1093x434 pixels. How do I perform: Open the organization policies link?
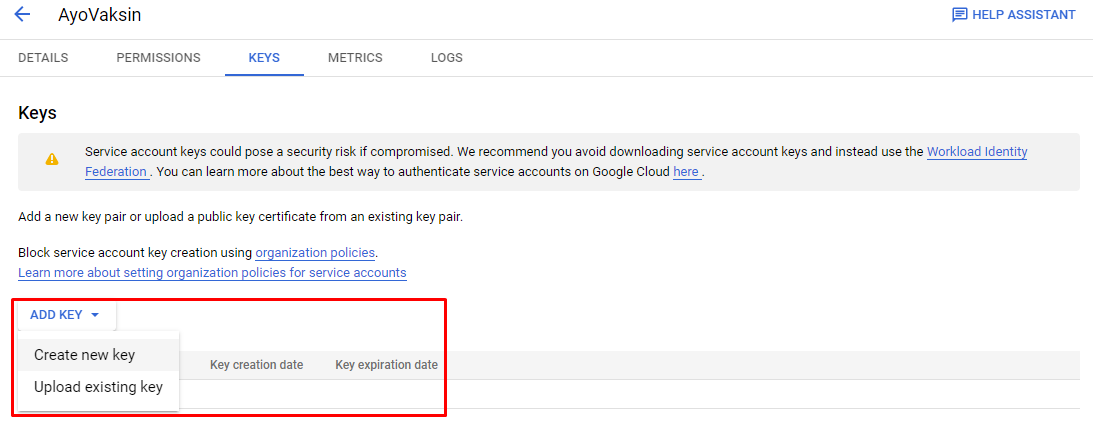pos(315,252)
